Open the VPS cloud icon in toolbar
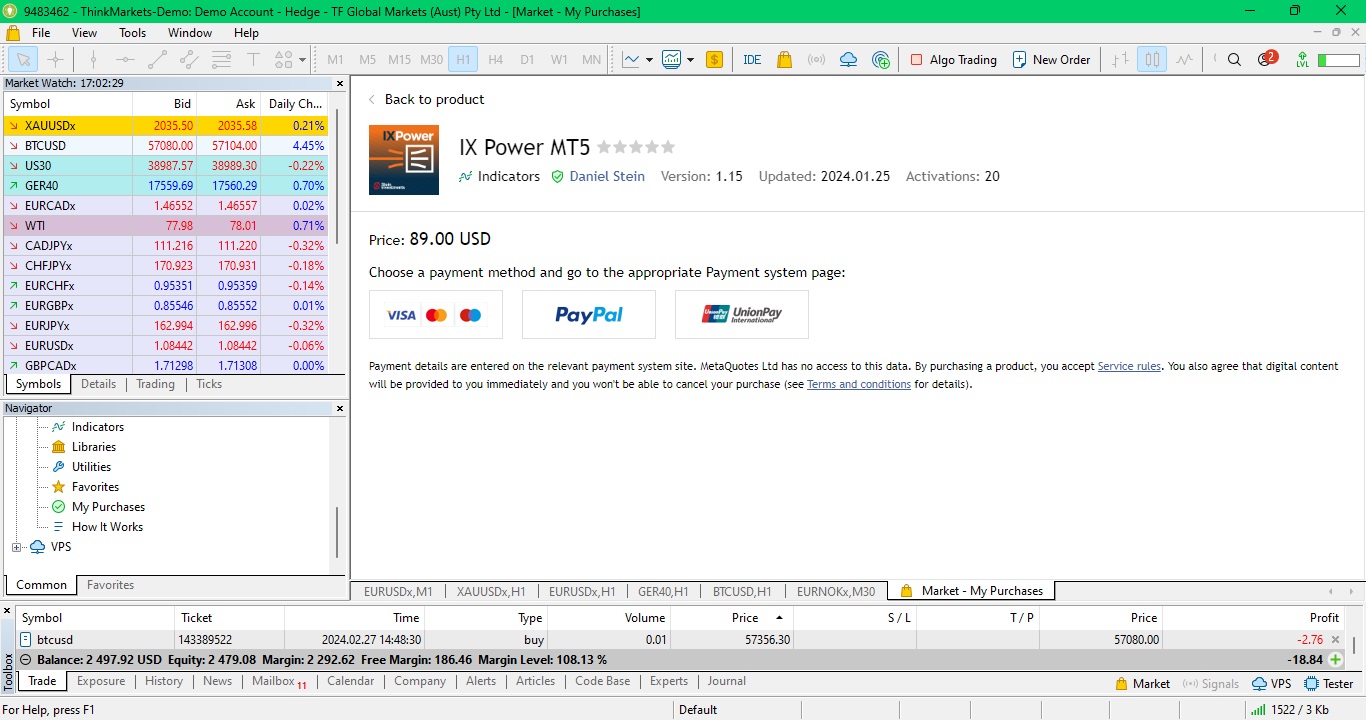This screenshot has height=720, width=1366. 848,60
